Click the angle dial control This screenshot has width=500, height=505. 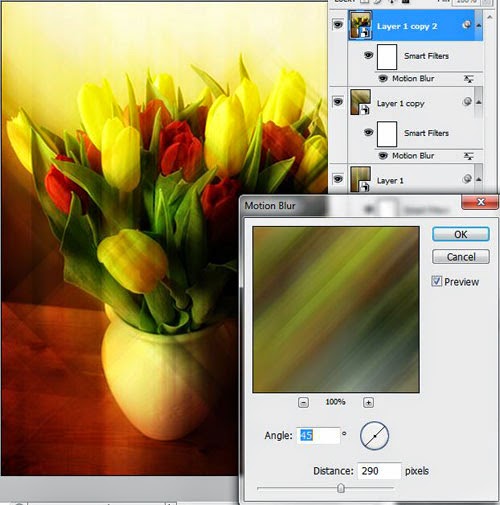[374, 436]
